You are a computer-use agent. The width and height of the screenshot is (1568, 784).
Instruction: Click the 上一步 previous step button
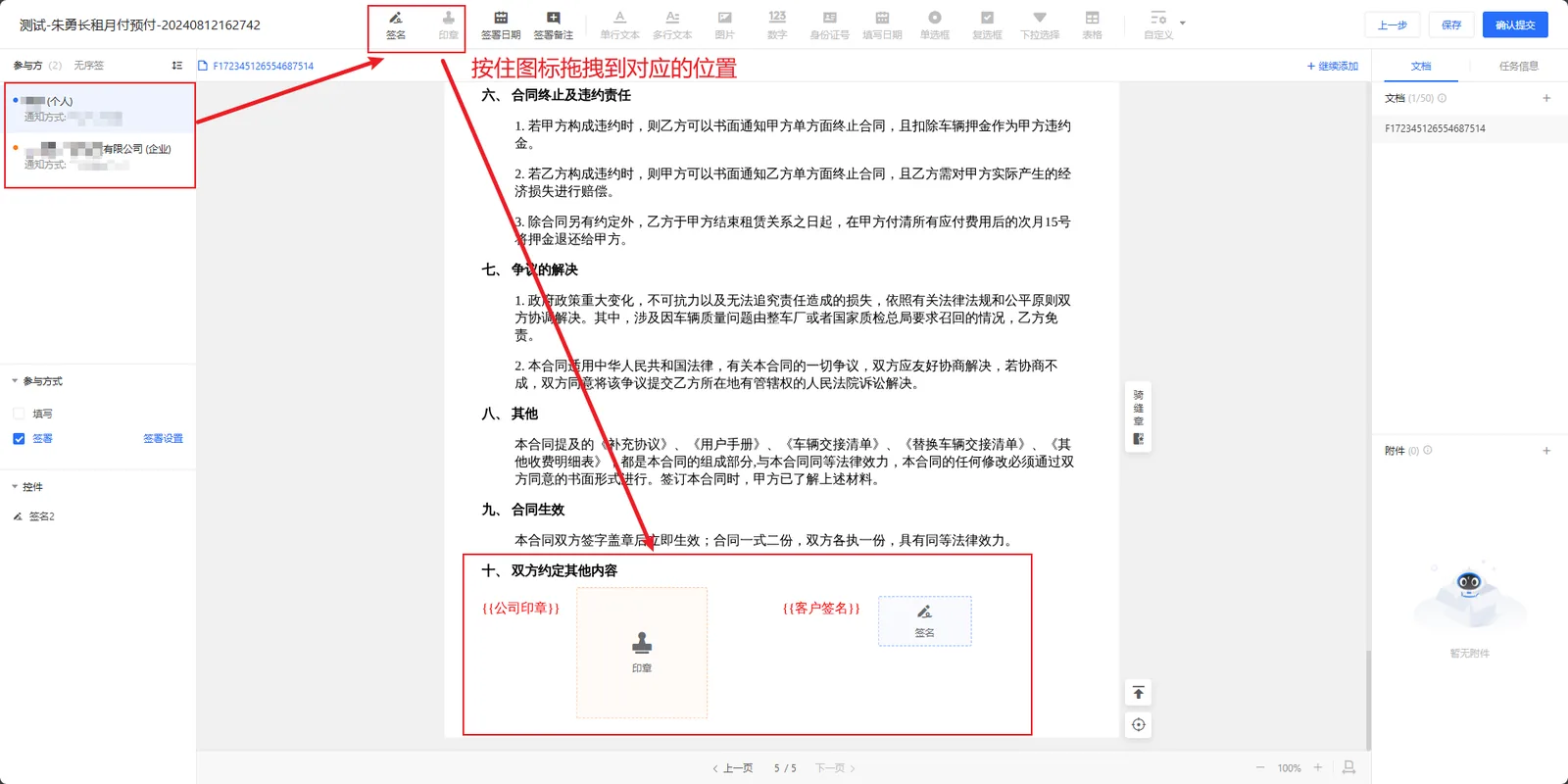(x=1393, y=24)
